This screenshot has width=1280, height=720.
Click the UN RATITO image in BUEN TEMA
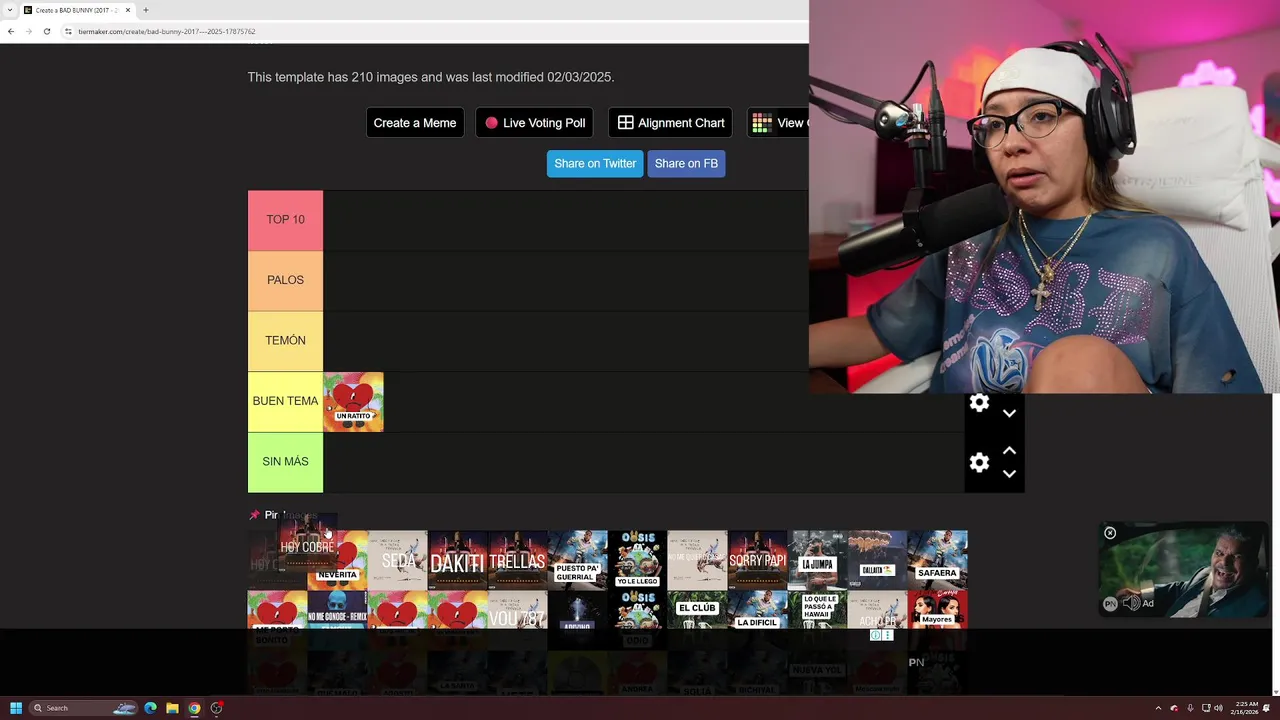coord(353,402)
